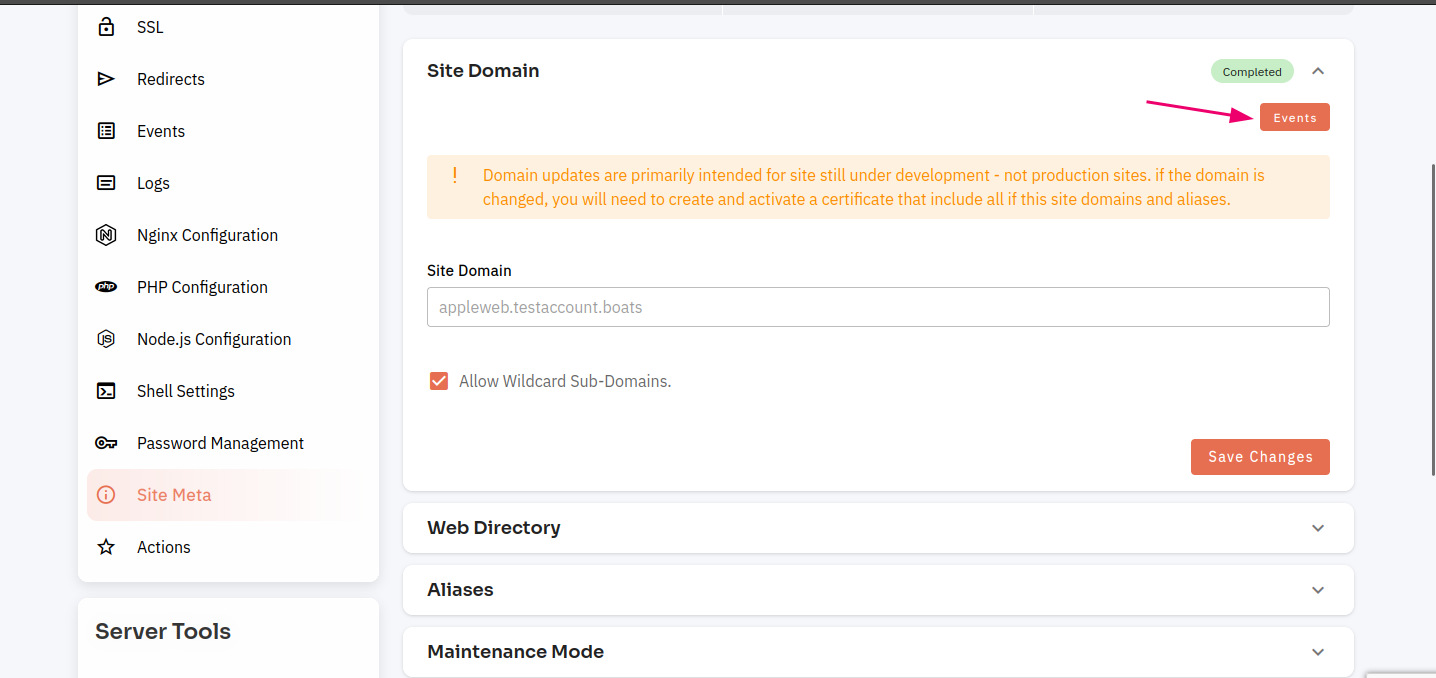Viewport: 1436px width, 678px height.
Task: Click the Save Changes button
Action: pos(1260,457)
